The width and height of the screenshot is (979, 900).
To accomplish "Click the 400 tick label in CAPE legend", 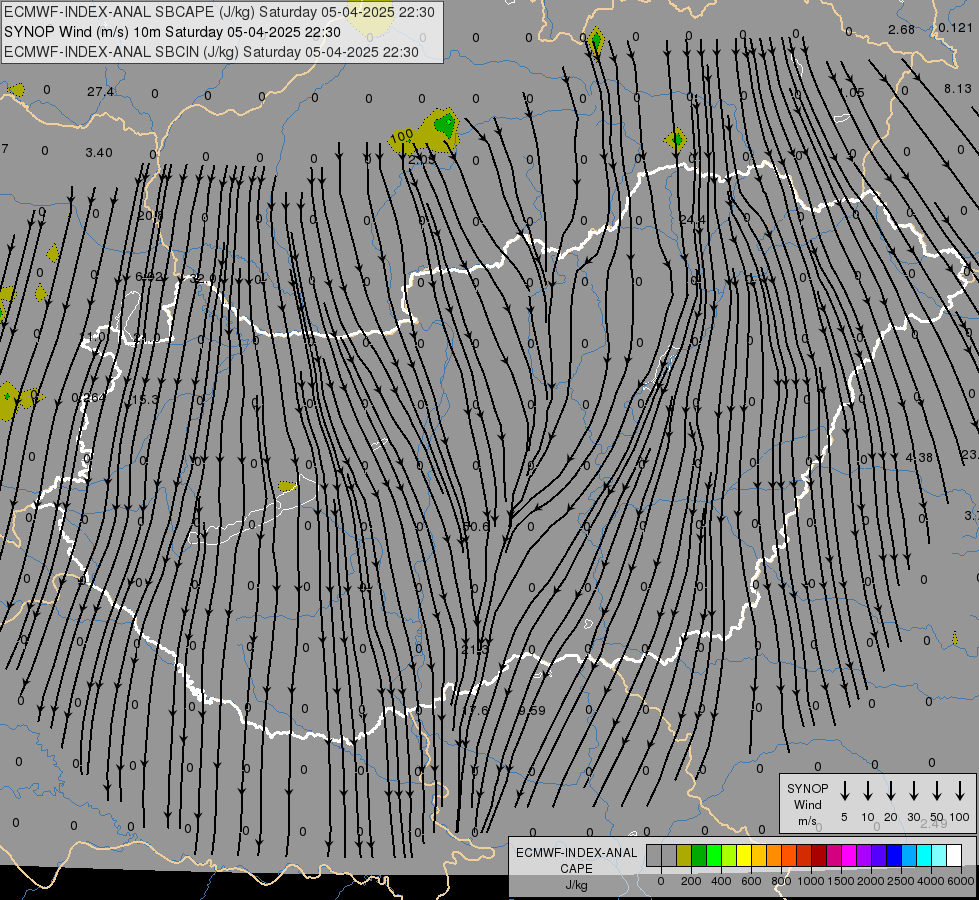I will (721, 881).
